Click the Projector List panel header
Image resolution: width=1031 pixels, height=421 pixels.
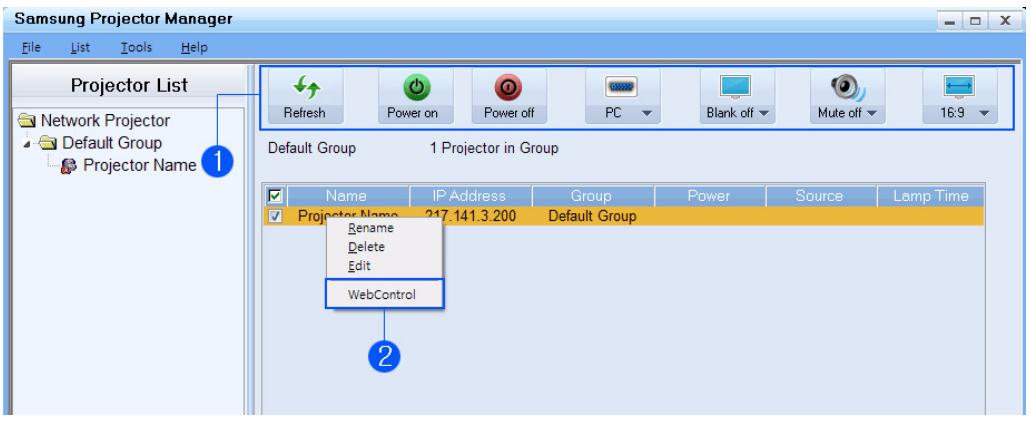point(129,86)
